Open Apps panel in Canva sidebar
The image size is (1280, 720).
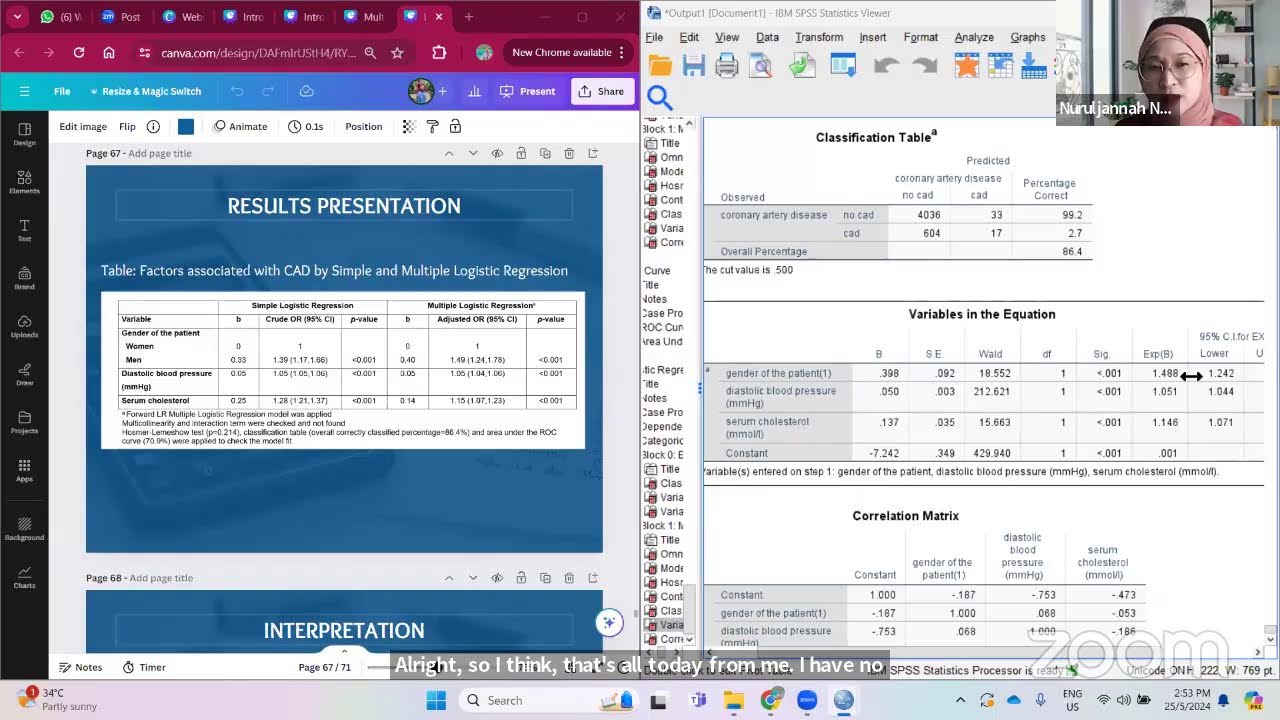[24, 470]
